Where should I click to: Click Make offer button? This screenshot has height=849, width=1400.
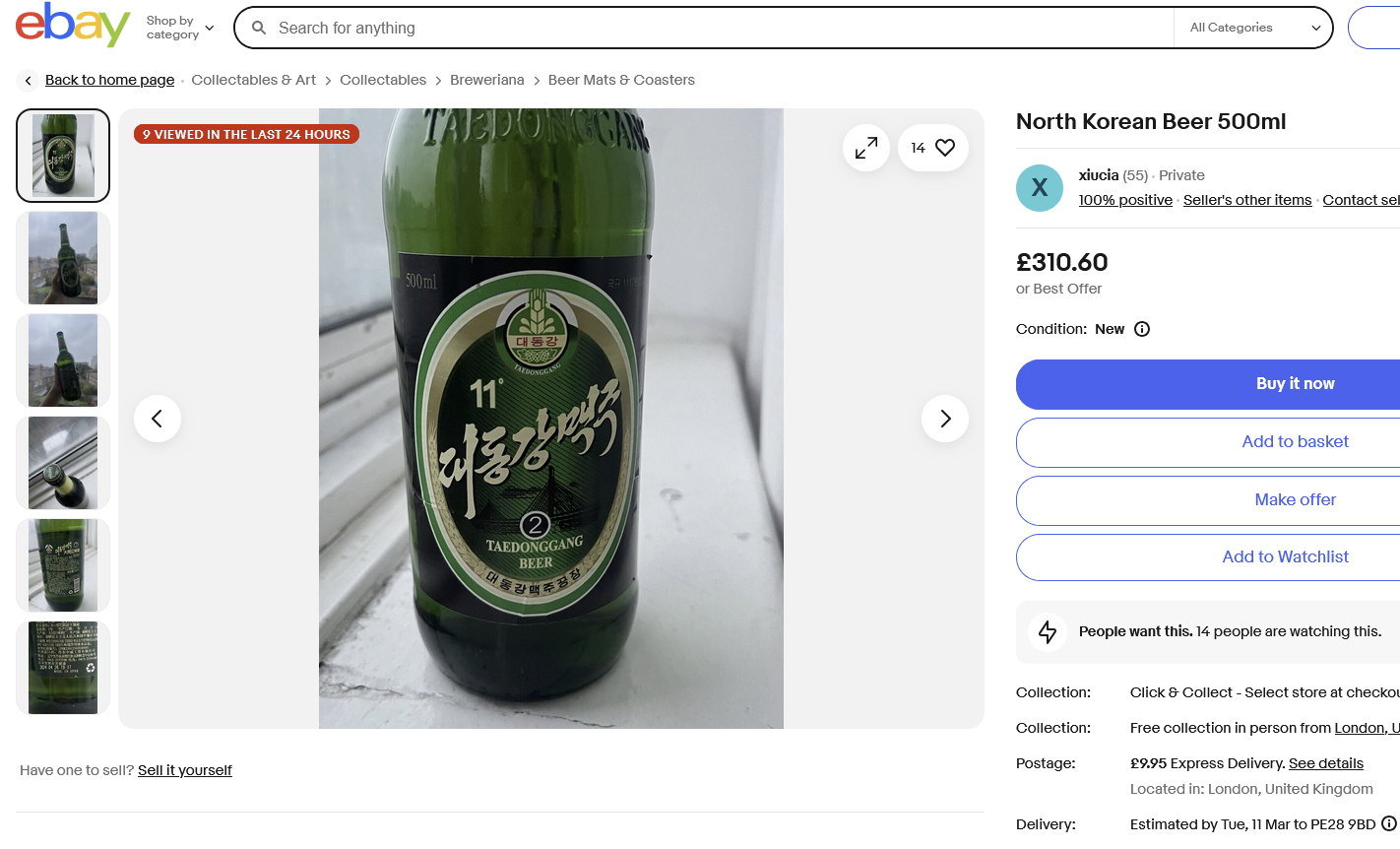tap(1295, 500)
